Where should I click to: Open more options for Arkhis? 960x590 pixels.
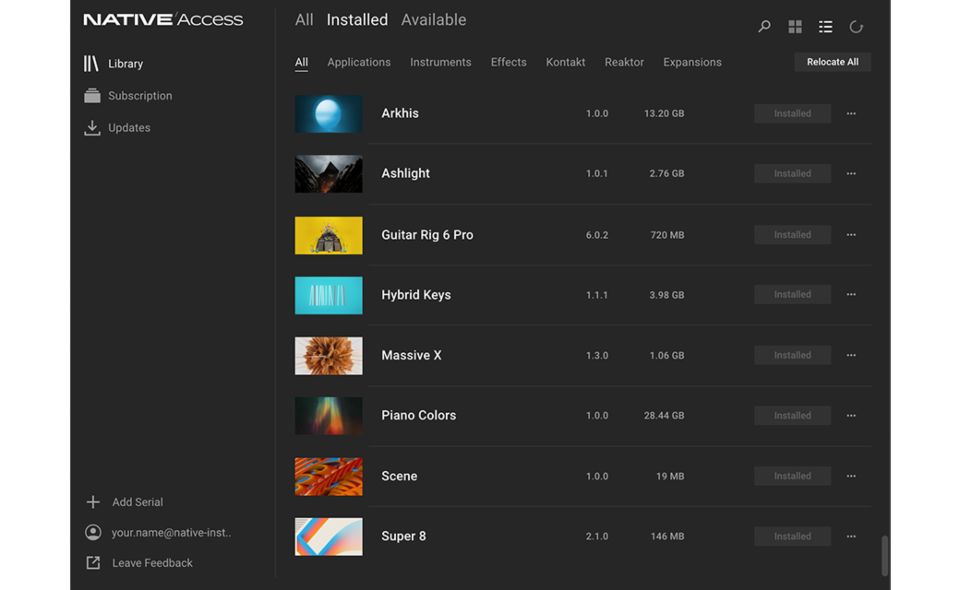(x=851, y=114)
